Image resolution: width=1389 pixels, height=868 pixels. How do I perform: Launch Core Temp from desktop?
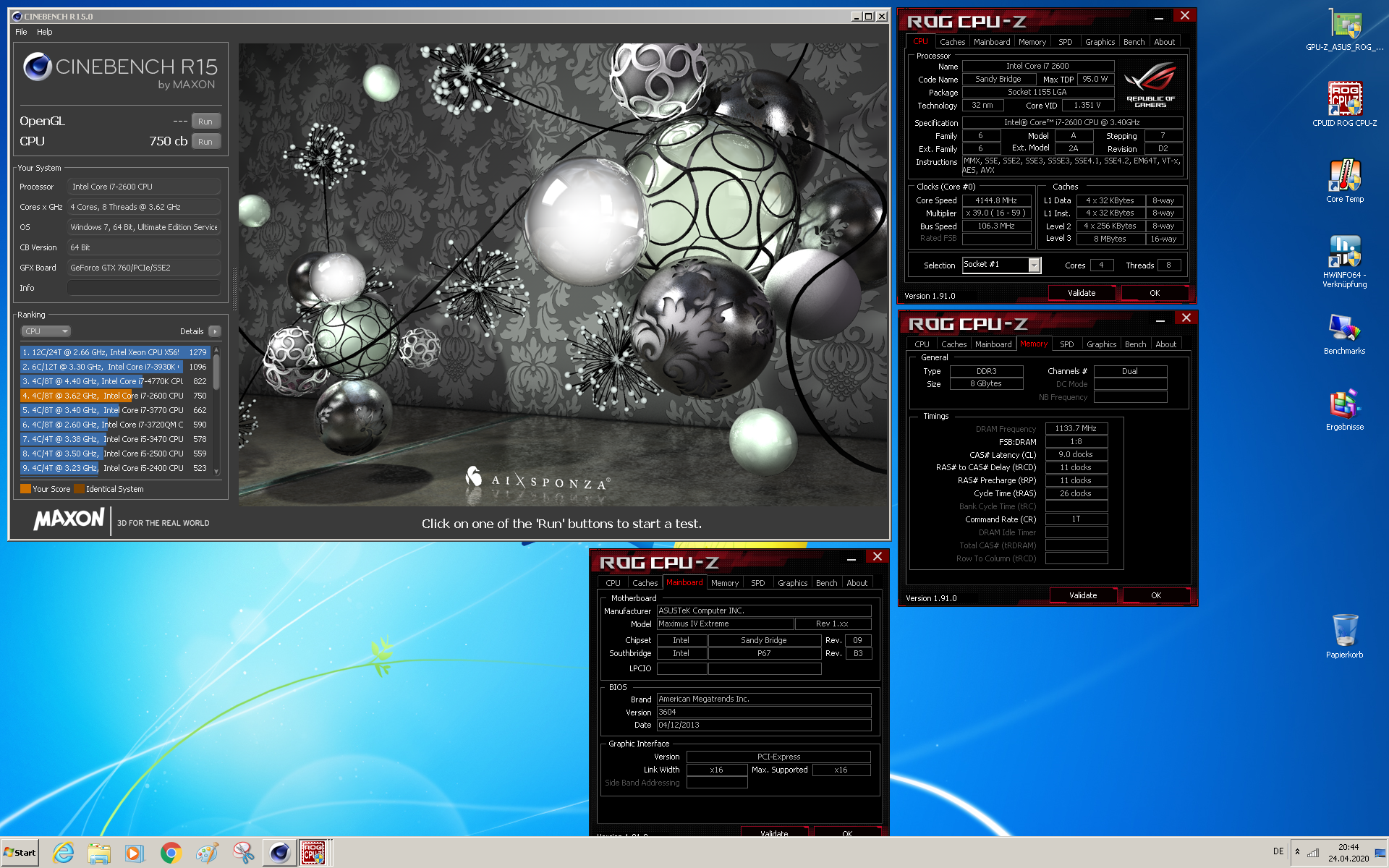point(1344,181)
